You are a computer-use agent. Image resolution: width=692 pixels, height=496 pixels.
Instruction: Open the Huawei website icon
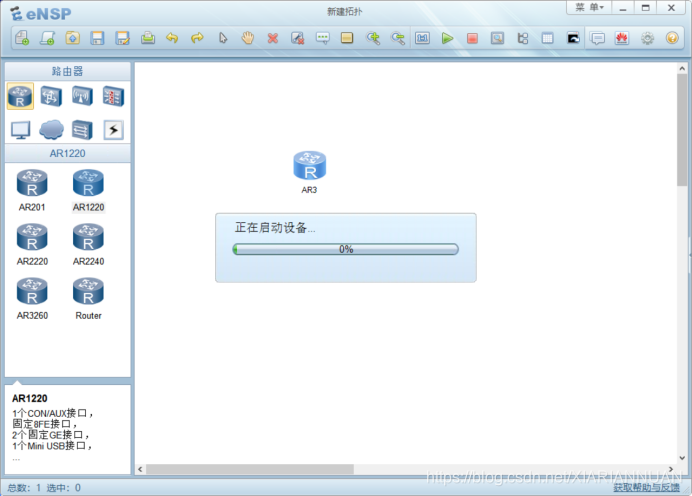pos(622,38)
